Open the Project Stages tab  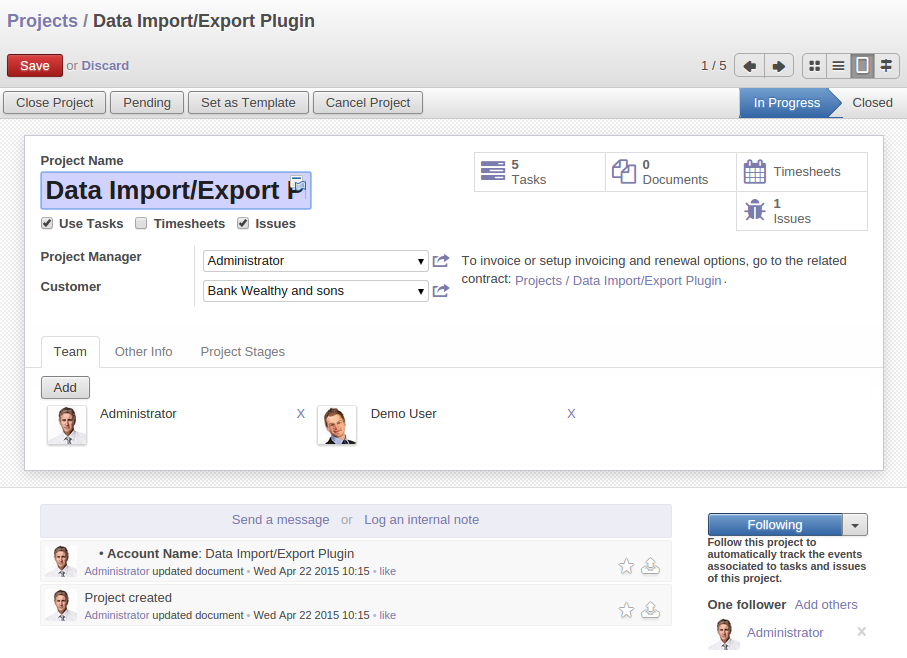(x=242, y=352)
